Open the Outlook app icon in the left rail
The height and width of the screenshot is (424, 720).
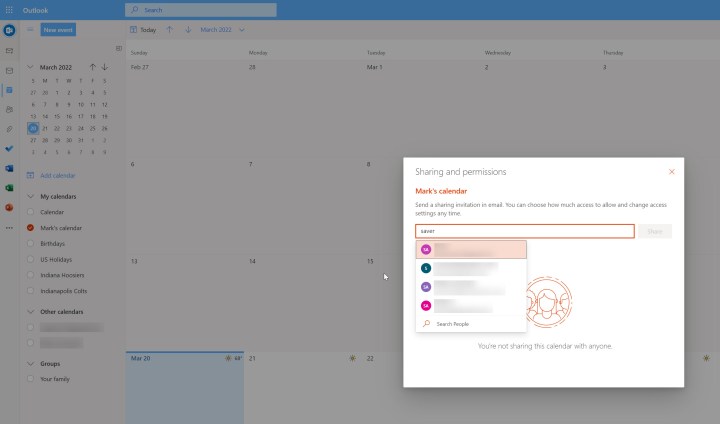(x=9, y=30)
